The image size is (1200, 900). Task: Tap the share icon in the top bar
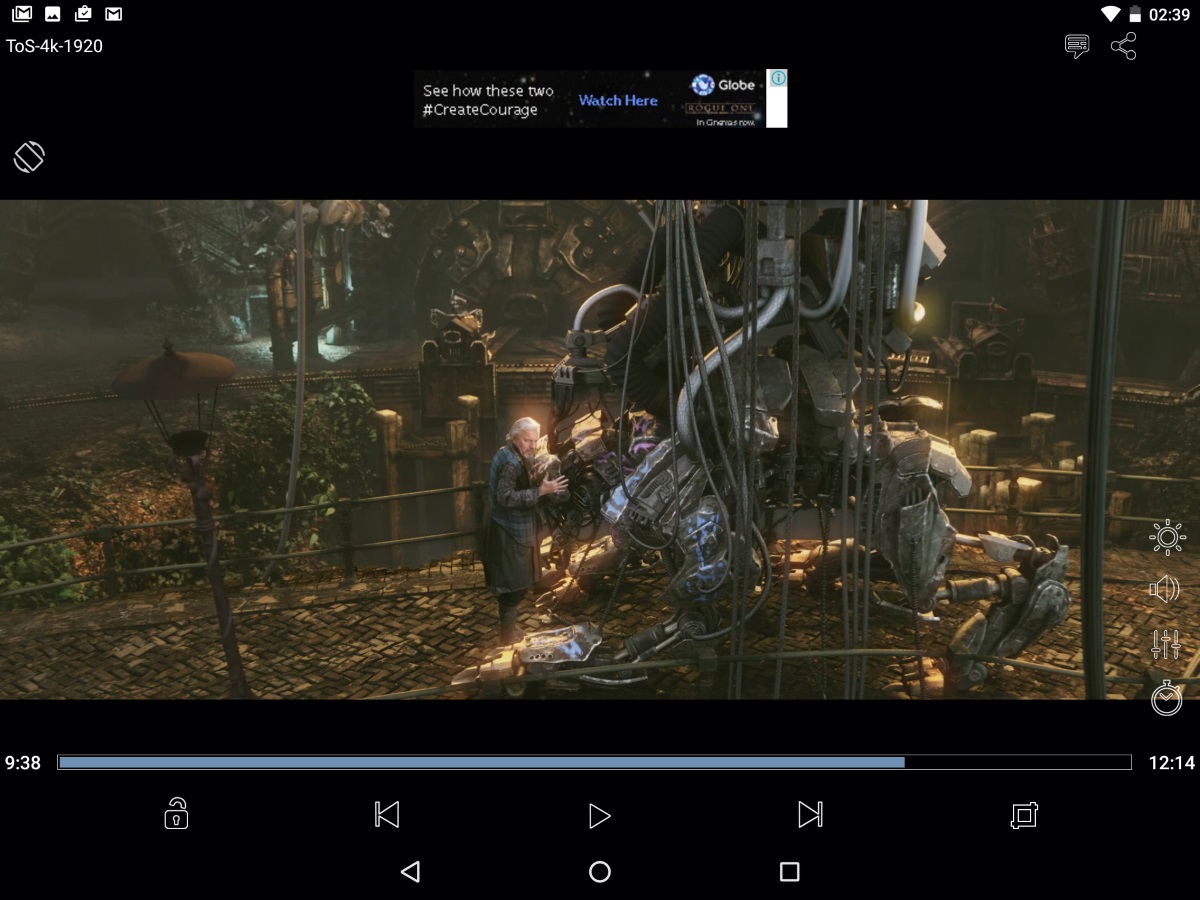pyautogui.click(x=1124, y=46)
